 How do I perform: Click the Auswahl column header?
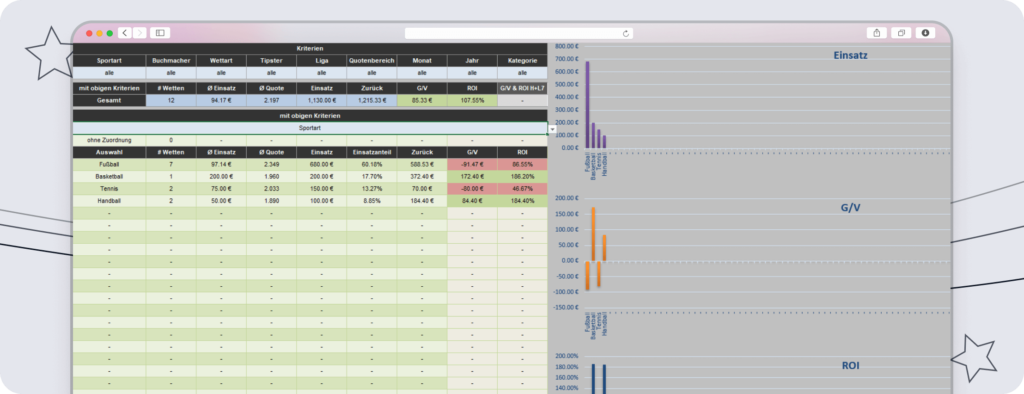coord(109,152)
